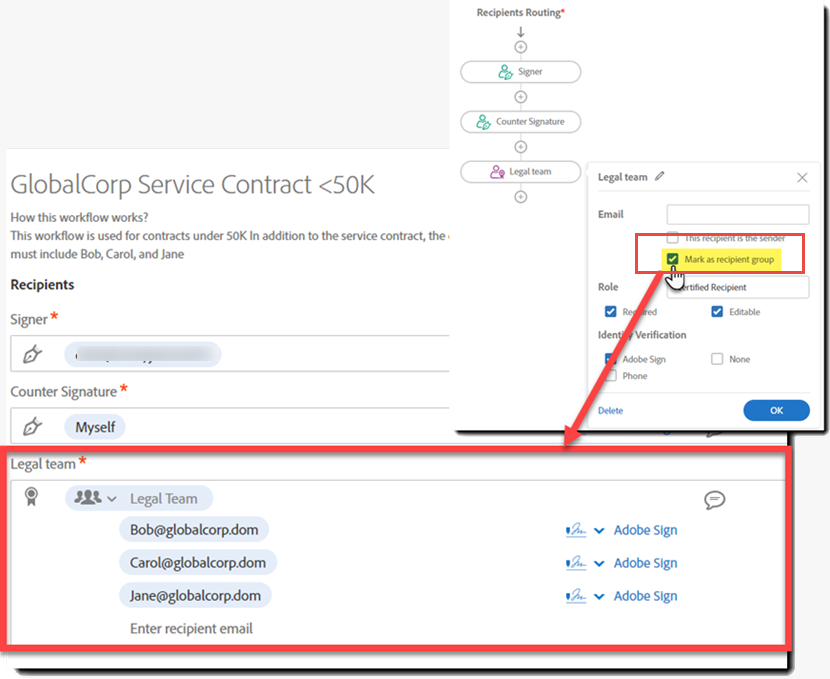
Task: Focus the Email field in the Legal team popup
Action: point(737,214)
